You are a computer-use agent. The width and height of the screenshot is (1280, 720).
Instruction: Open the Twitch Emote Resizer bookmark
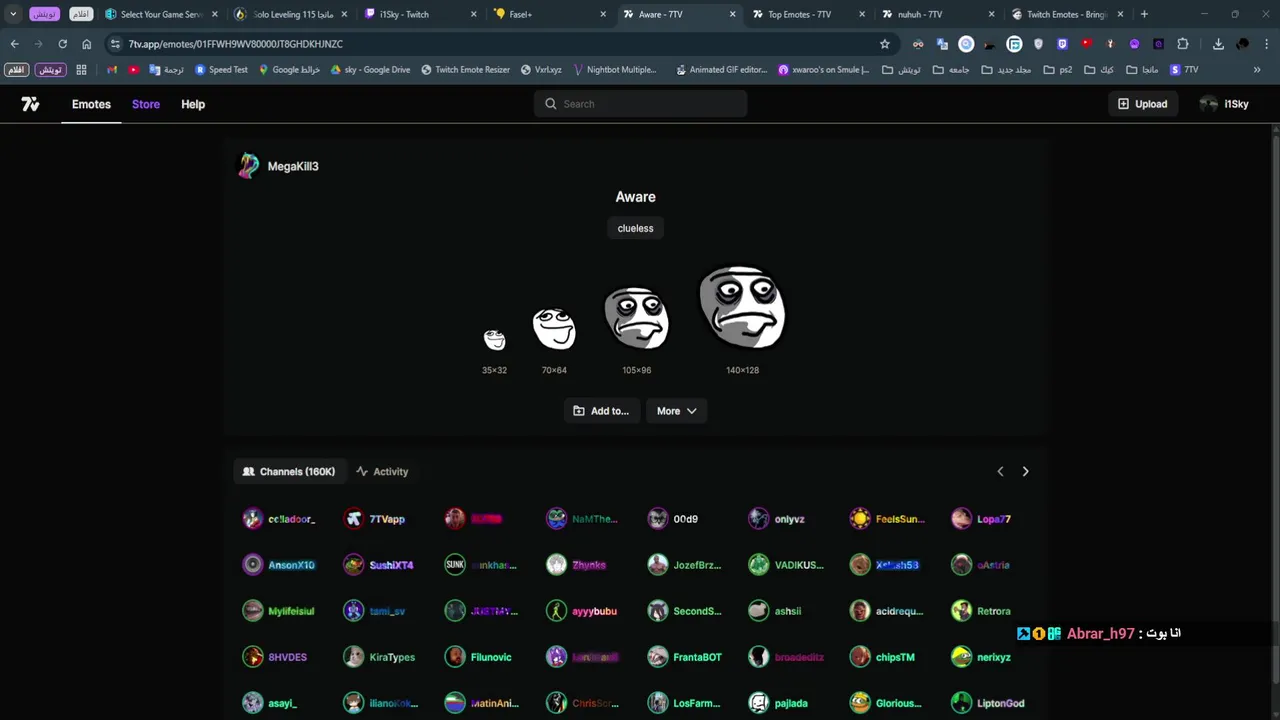pos(466,70)
